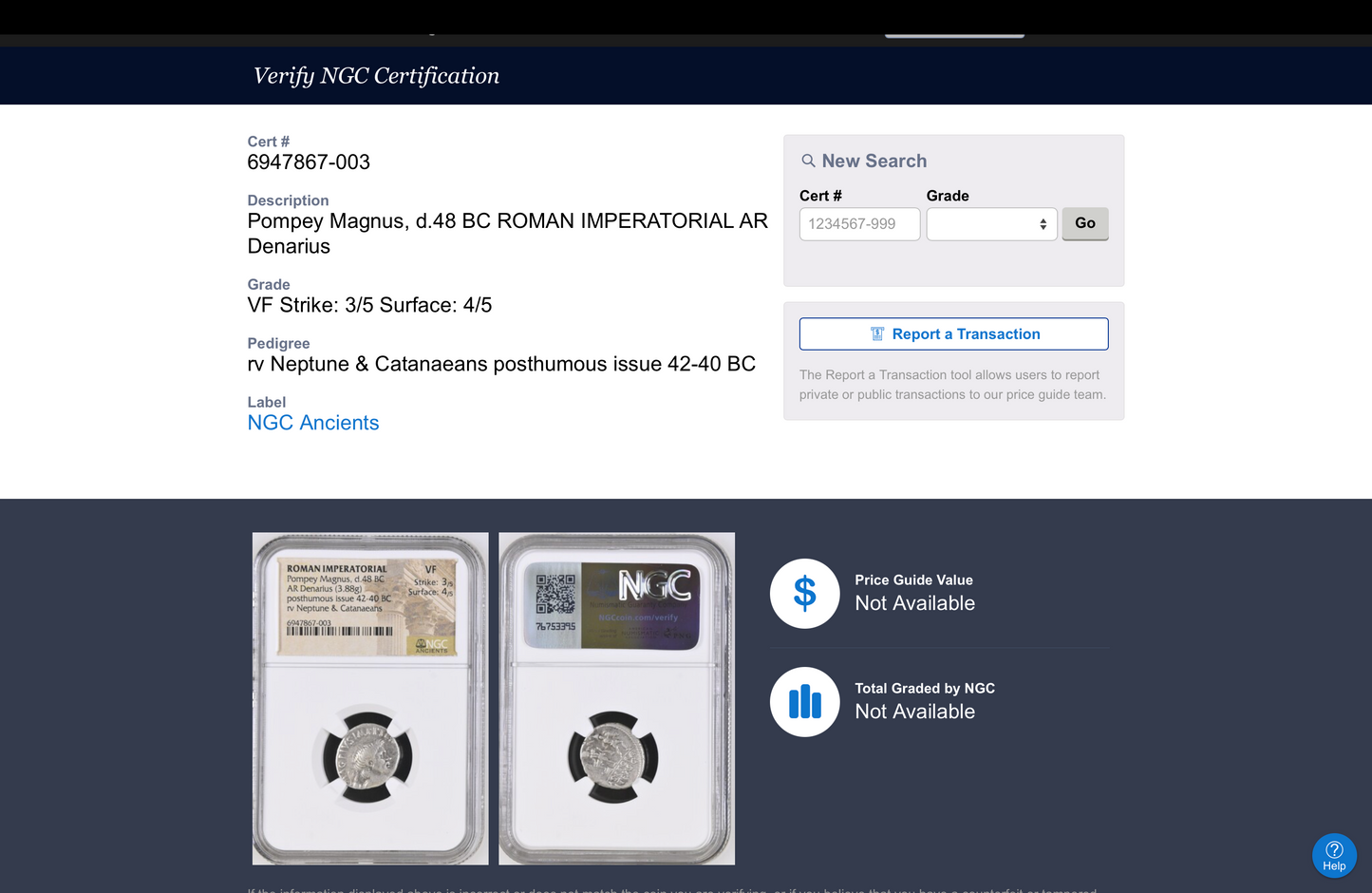Image resolution: width=1372 pixels, height=893 pixels.
Task: Click the Verify NGC Certification heading
Action: click(376, 76)
